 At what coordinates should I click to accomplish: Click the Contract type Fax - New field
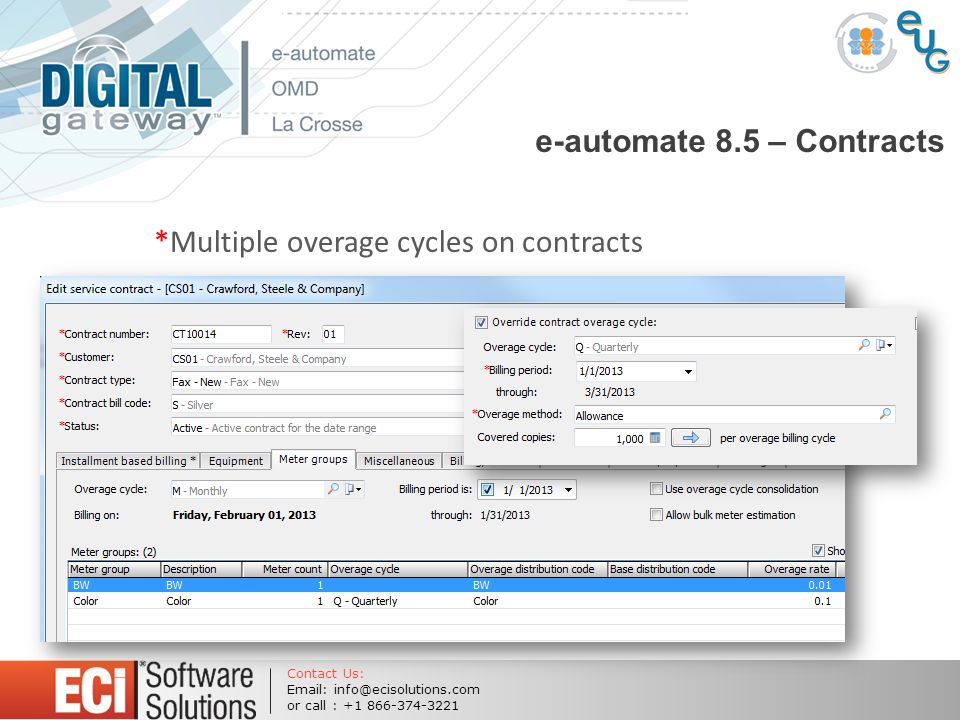point(317,382)
